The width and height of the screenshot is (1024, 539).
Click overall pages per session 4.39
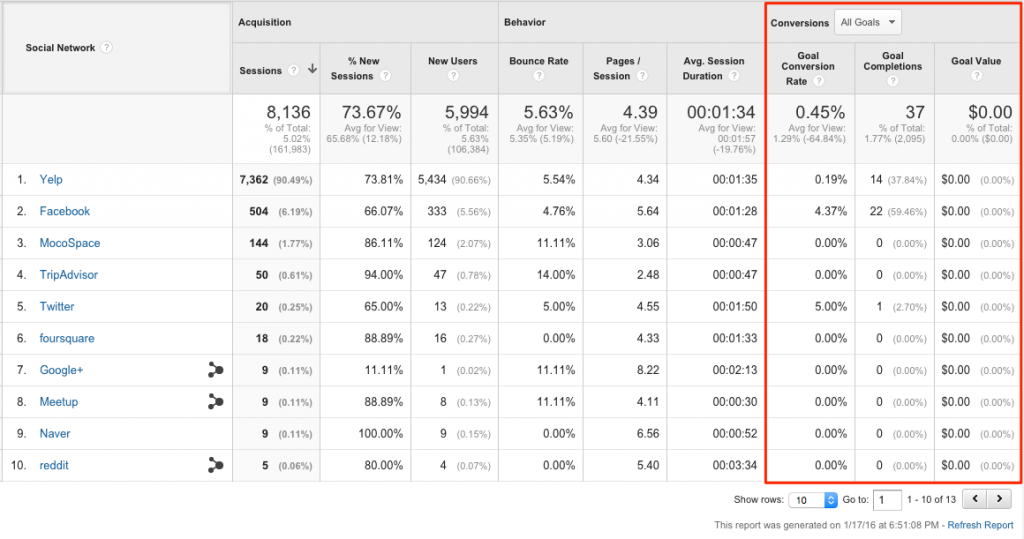click(641, 112)
